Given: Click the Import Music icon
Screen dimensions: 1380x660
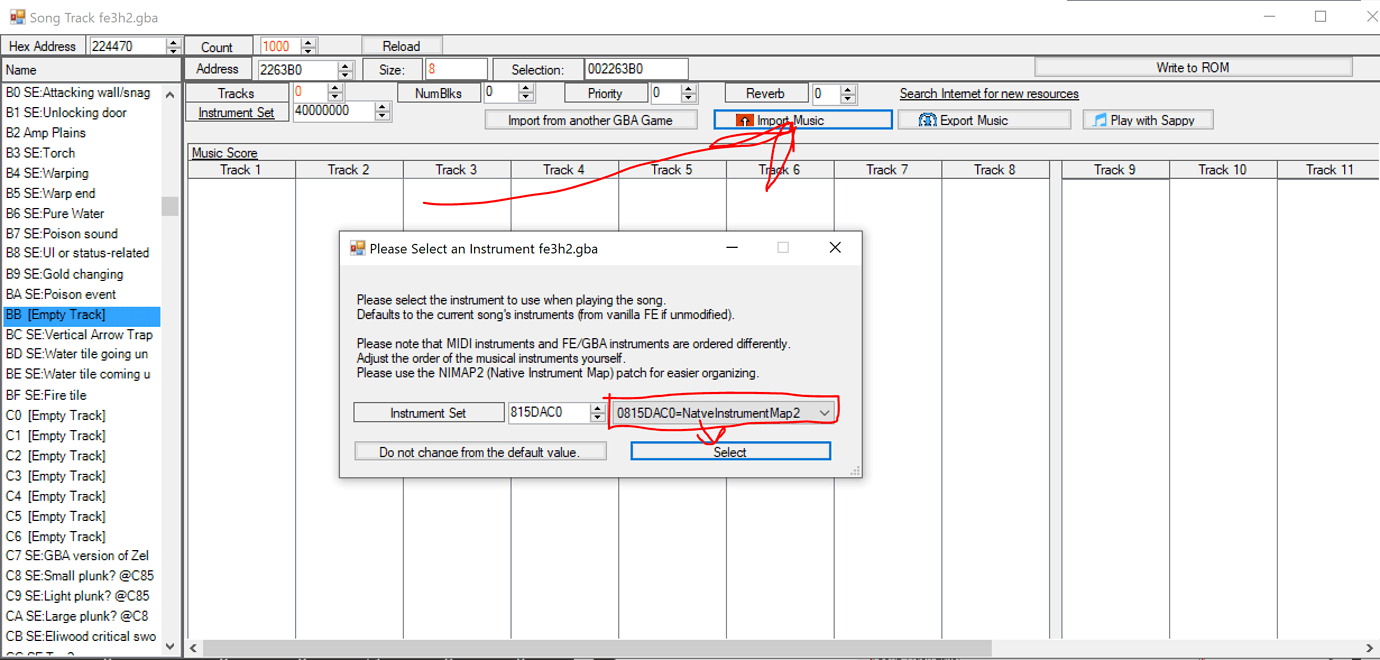Looking at the screenshot, I should (x=745, y=119).
